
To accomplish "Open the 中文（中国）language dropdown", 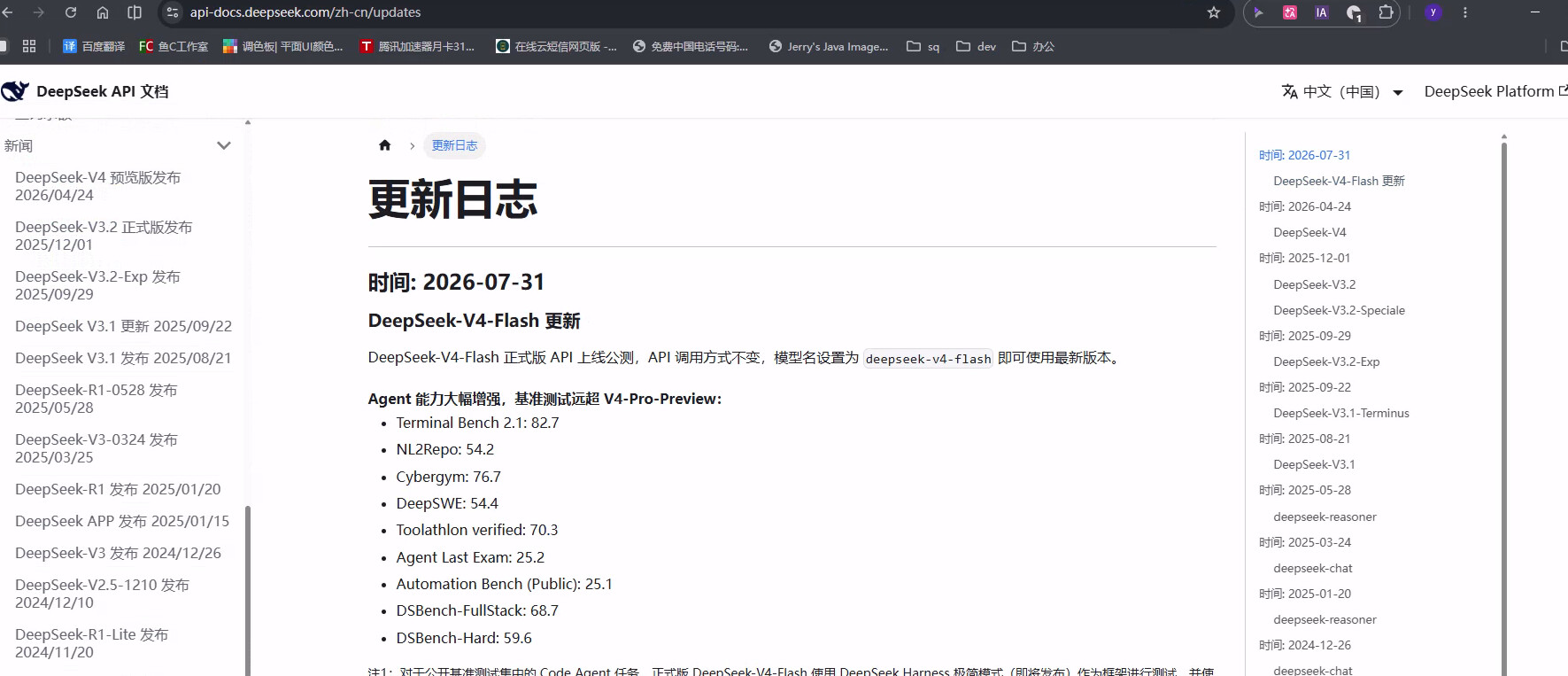I will [1342, 91].
